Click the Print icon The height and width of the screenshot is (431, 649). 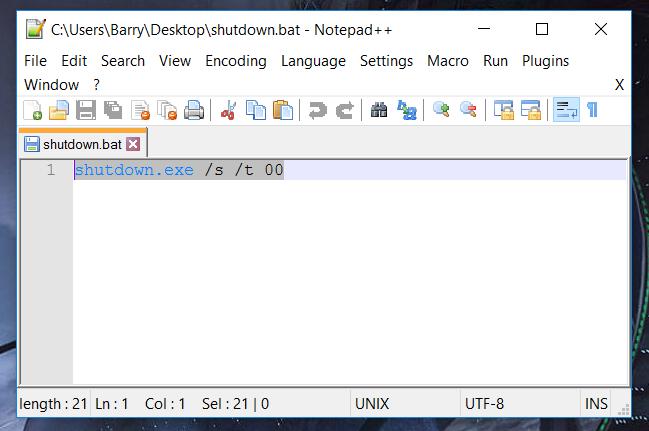tap(194, 110)
